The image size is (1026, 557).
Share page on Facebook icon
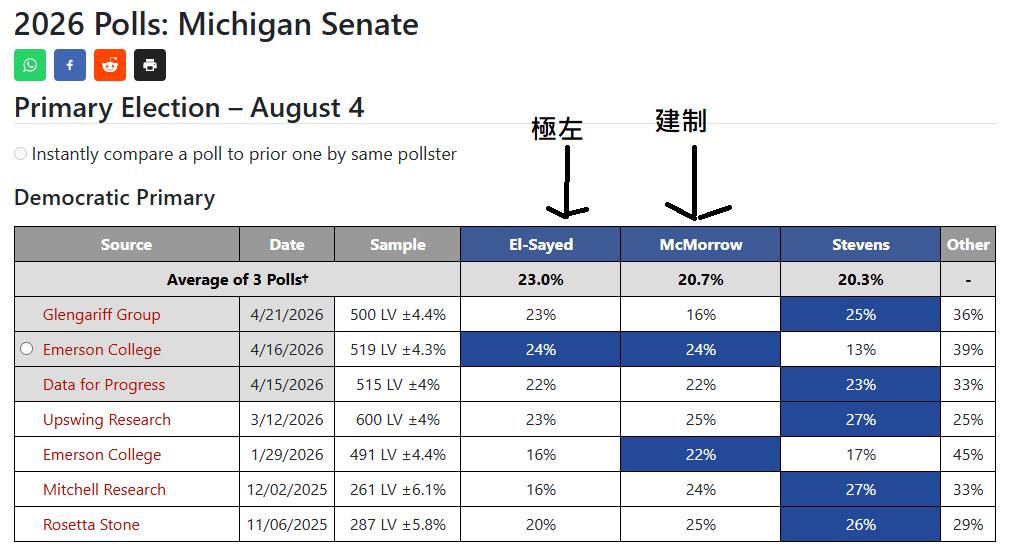click(70, 65)
